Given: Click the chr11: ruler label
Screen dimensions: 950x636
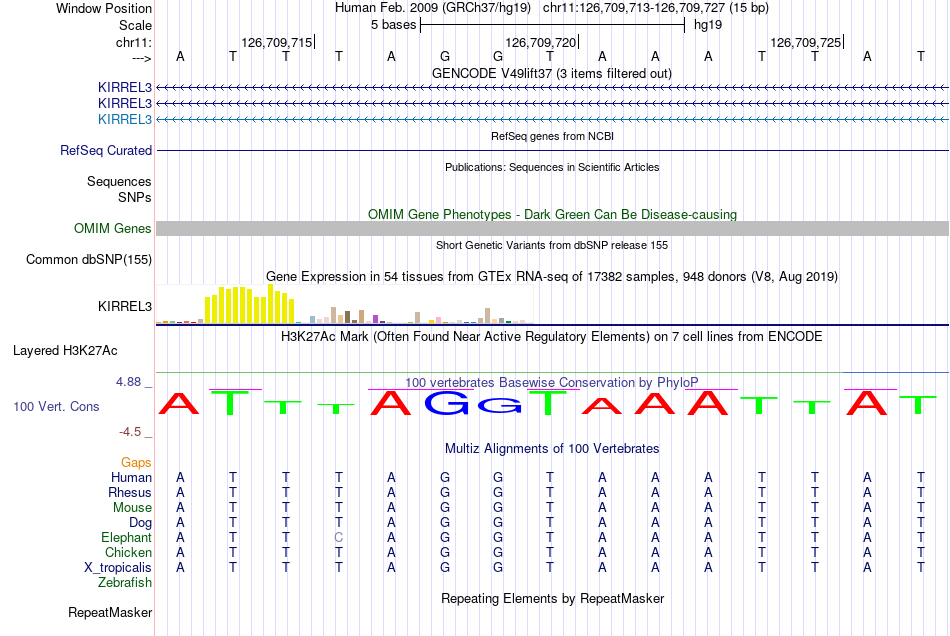Looking at the screenshot, I should click(133, 42).
